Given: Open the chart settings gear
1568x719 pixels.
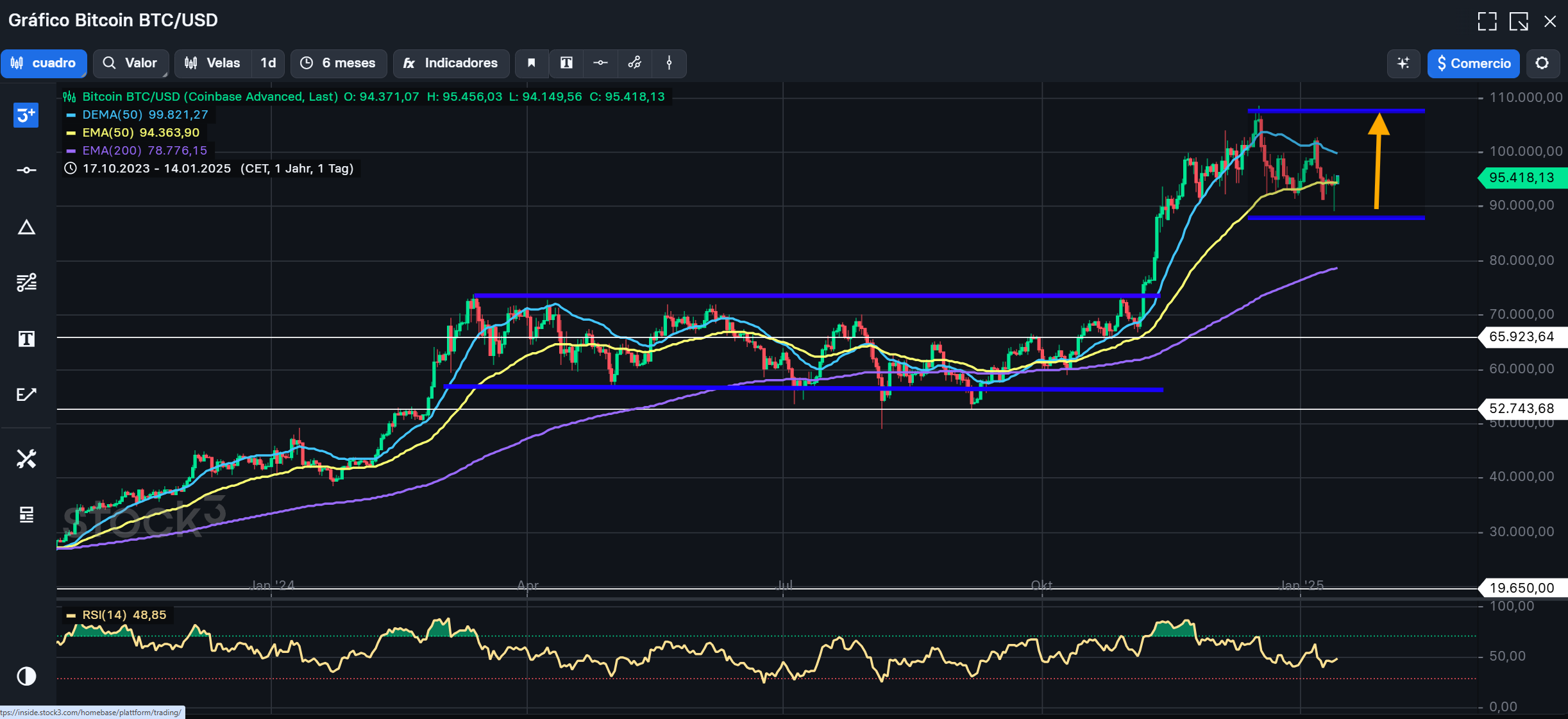Looking at the screenshot, I should [x=1542, y=63].
